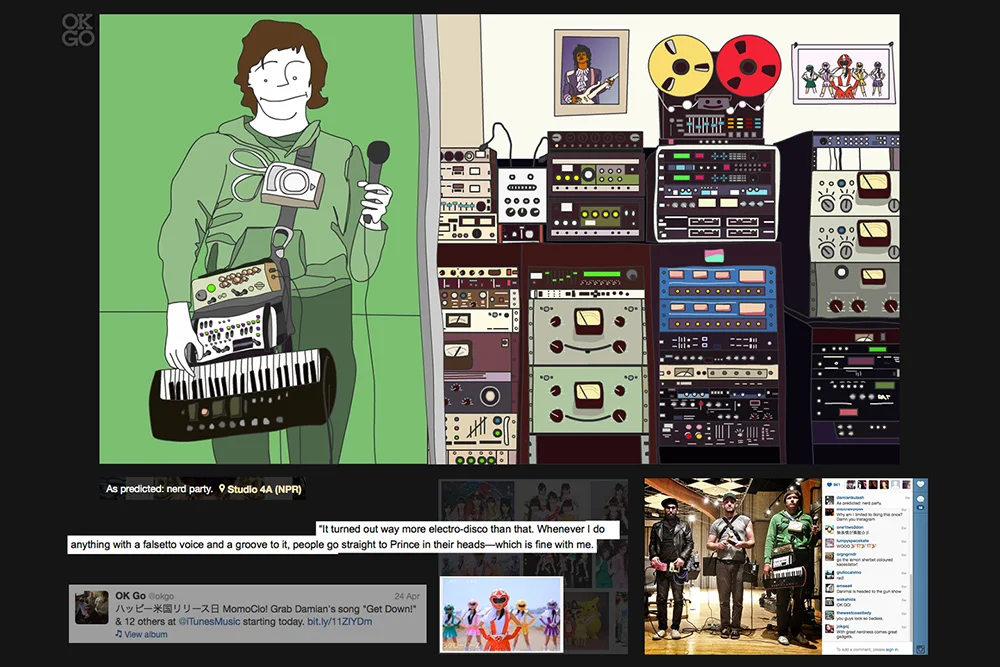Click the Prince portrait illustration on wall

pos(591,72)
